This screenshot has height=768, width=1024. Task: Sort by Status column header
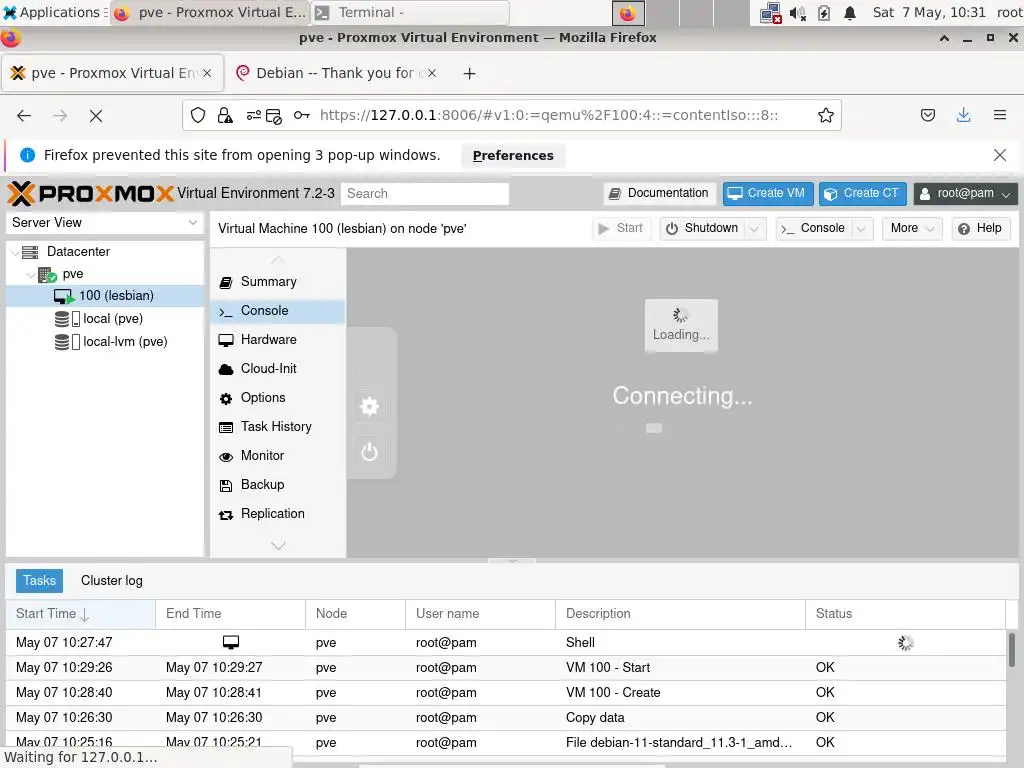point(905,614)
